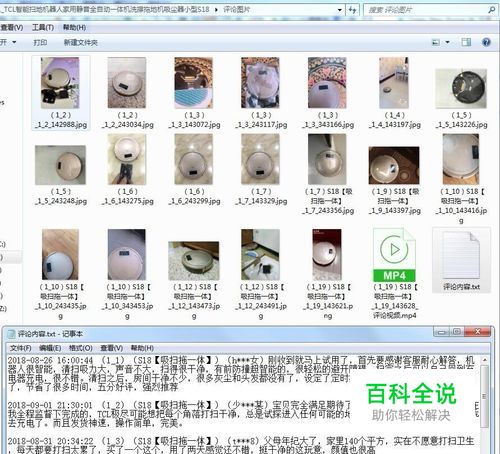500x454 pixels.
Task: Click the 新建文件夹 toolbar button
Action: [x=80, y=42]
